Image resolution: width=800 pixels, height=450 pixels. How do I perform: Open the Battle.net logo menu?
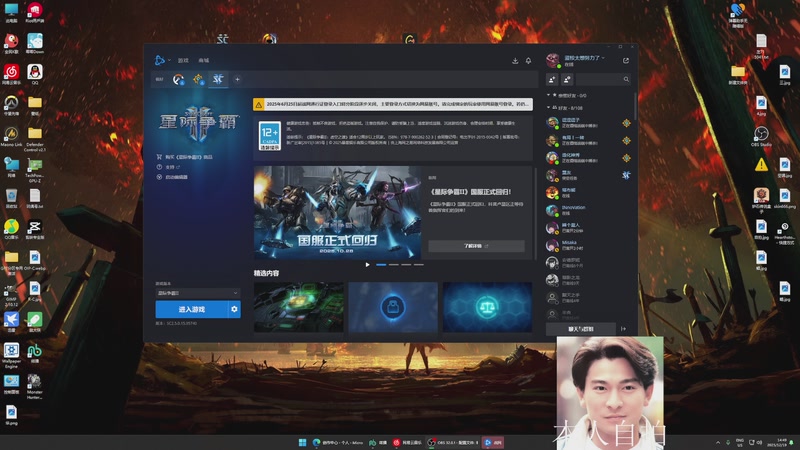click(x=161, y=60)
